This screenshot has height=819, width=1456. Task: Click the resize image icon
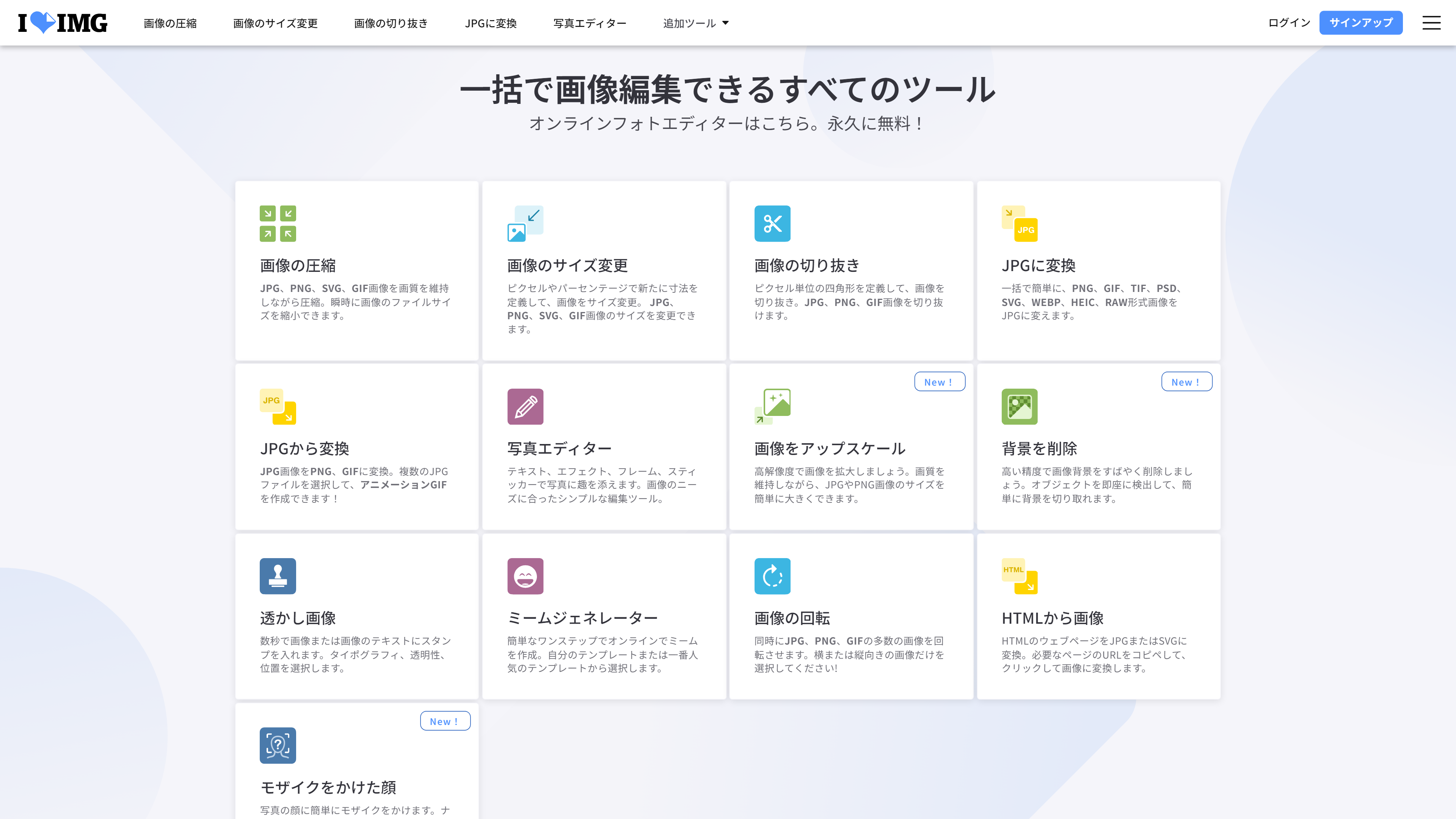[x=524, y=223]
